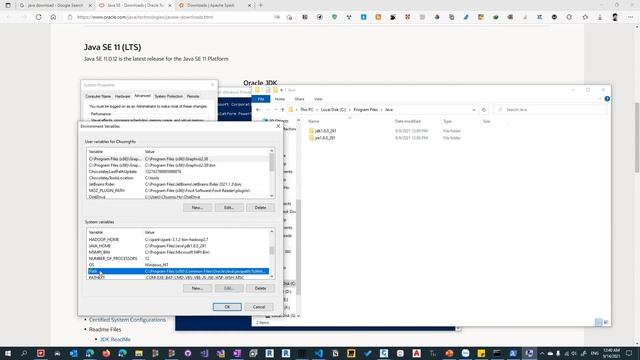Image resolution: width=640 pixels, height=360 pixels.
Task: Select OS system variable row
Action: (x=178, y=265)
